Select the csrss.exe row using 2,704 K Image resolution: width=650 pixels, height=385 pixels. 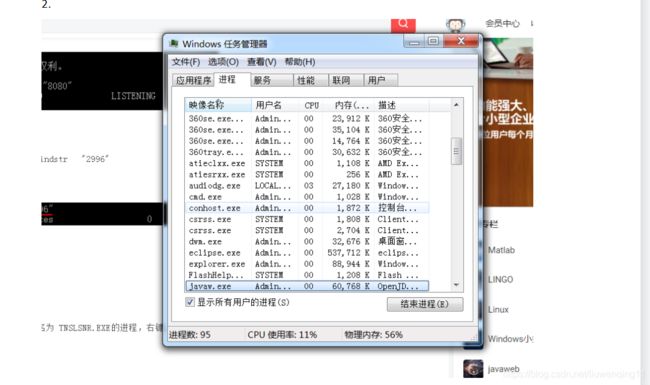(307, 230)
